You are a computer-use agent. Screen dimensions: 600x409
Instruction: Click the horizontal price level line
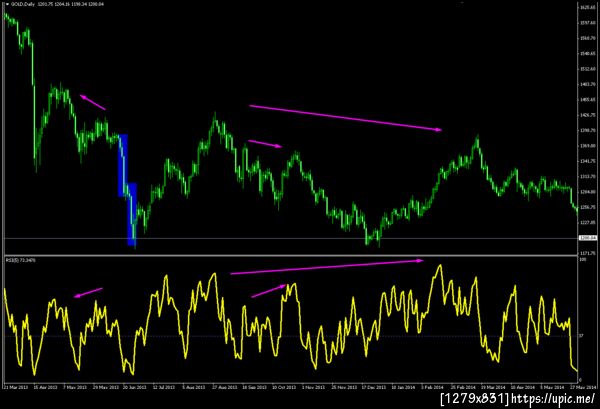[291, 238]
